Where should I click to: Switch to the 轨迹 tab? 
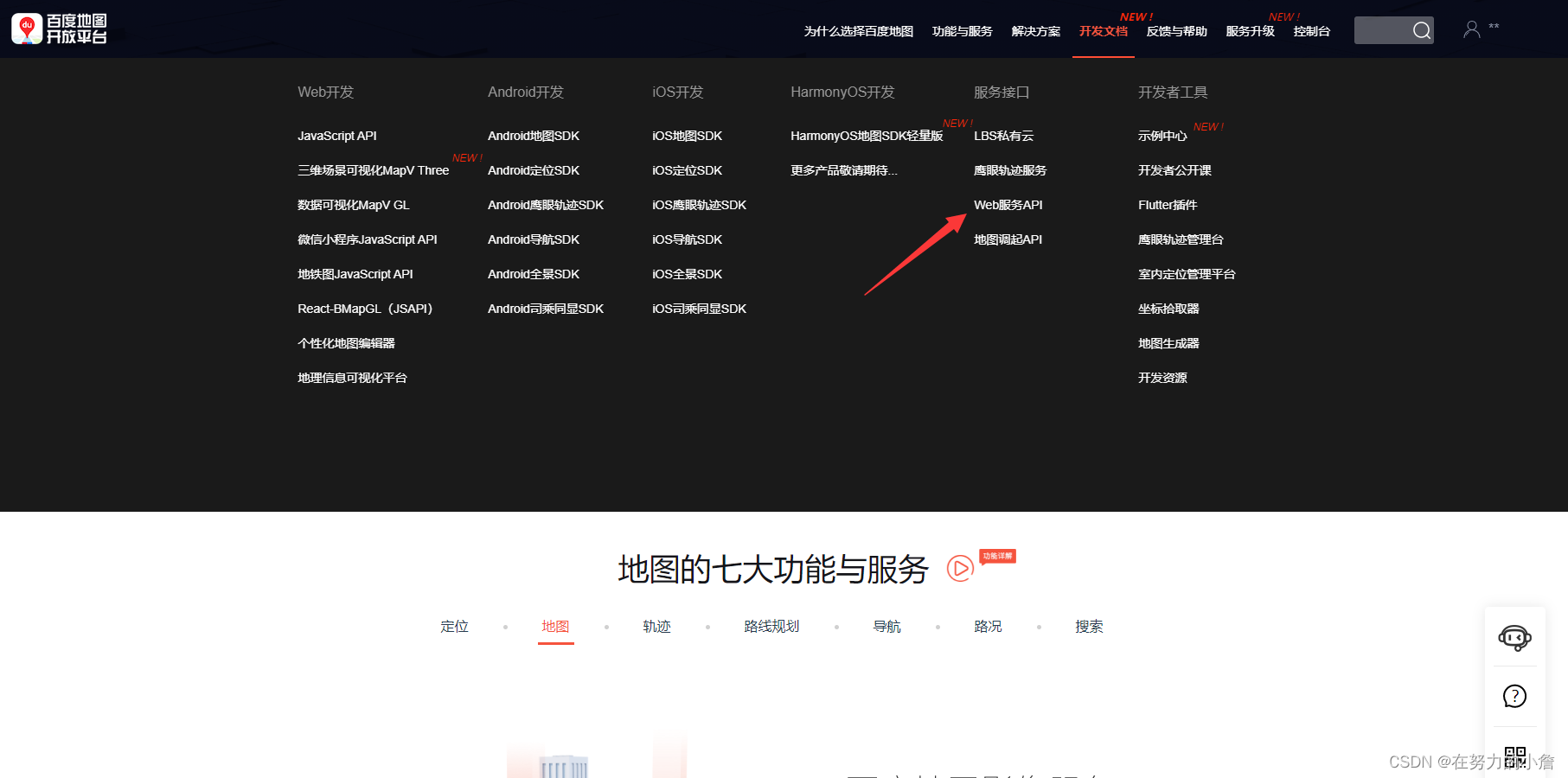(x=656, y=627)
